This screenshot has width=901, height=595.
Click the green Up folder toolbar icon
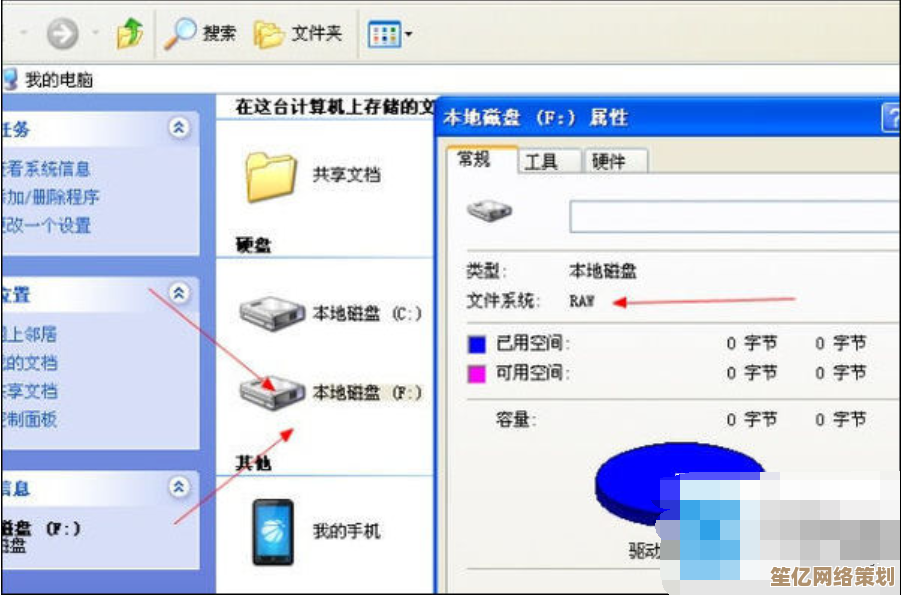[130, 33]
